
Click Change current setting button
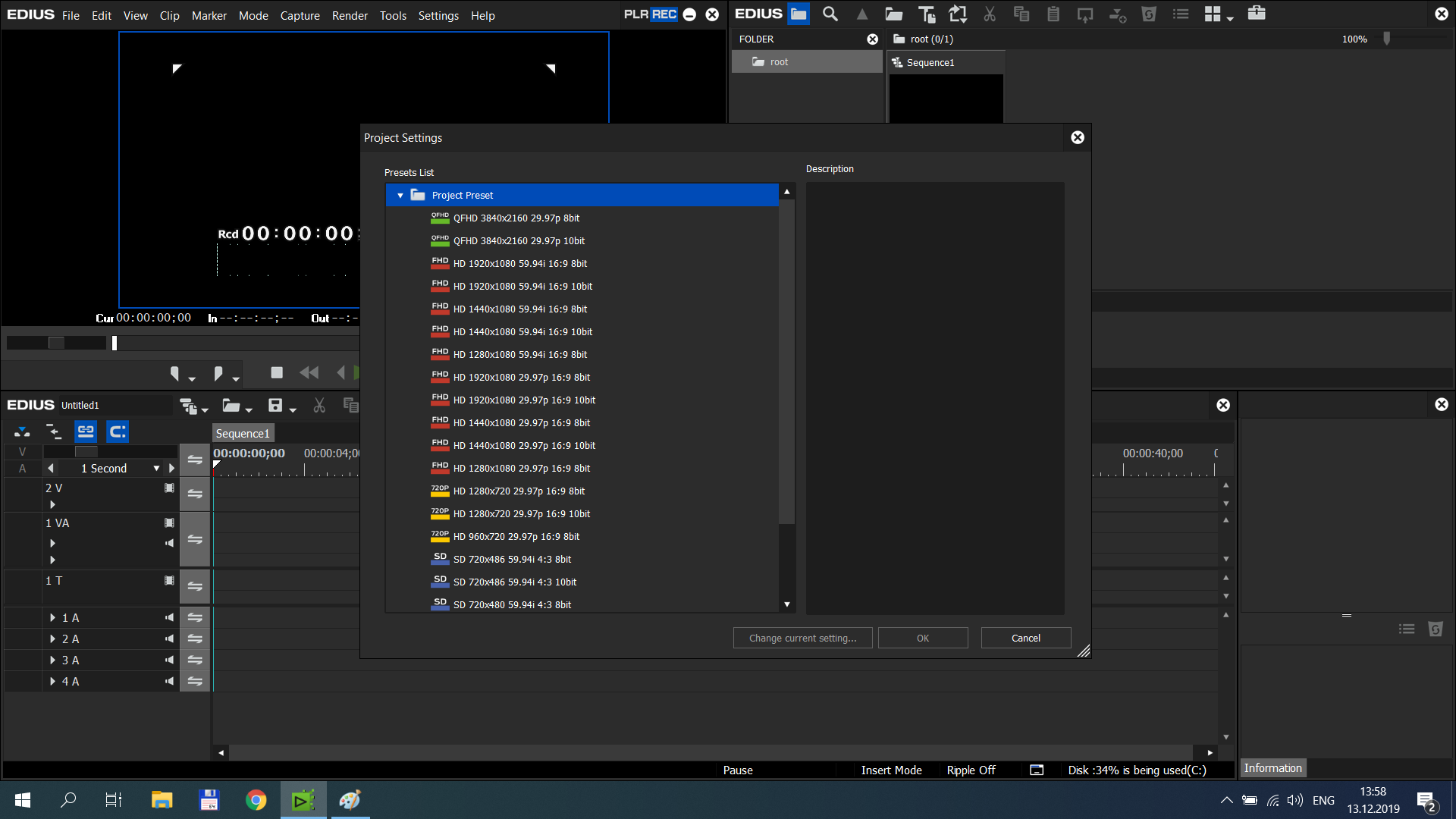click(x=802, y=638)
